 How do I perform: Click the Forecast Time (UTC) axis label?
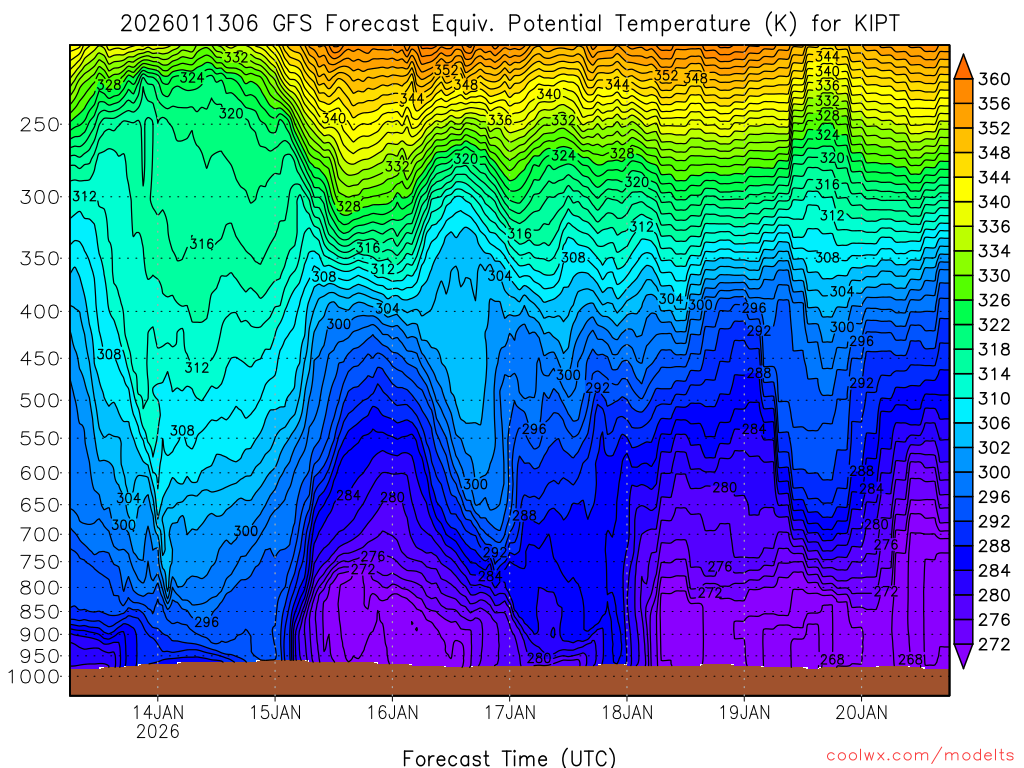pyautogui.click(x=509, y=758)
